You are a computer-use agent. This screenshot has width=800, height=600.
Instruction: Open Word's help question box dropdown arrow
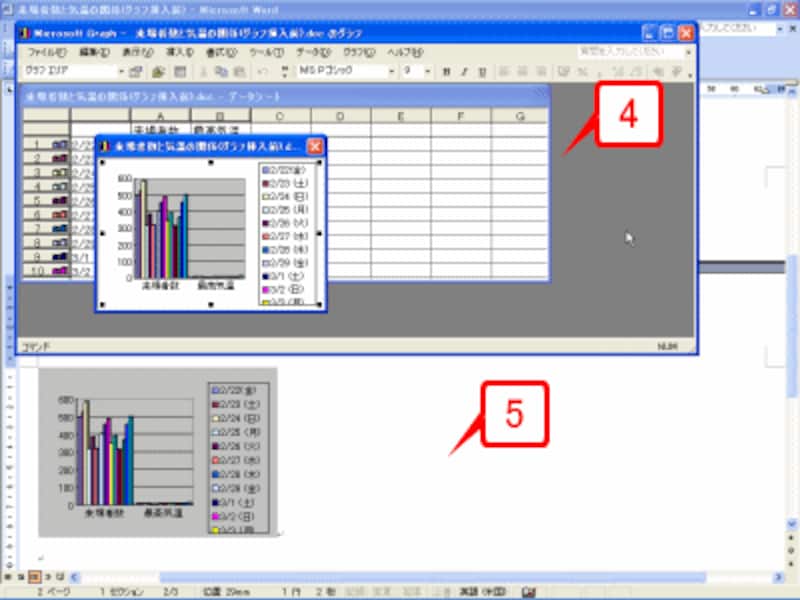[x=780, y=30]
